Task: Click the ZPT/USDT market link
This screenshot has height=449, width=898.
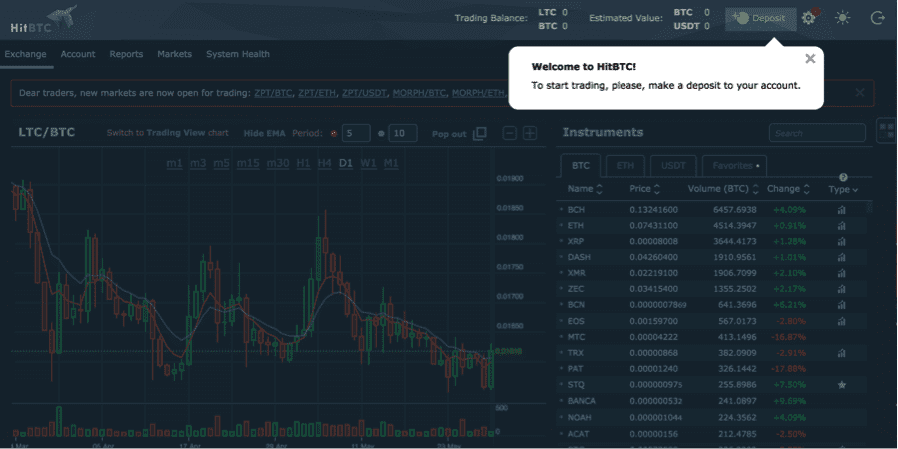Action: tap(365, 93)
